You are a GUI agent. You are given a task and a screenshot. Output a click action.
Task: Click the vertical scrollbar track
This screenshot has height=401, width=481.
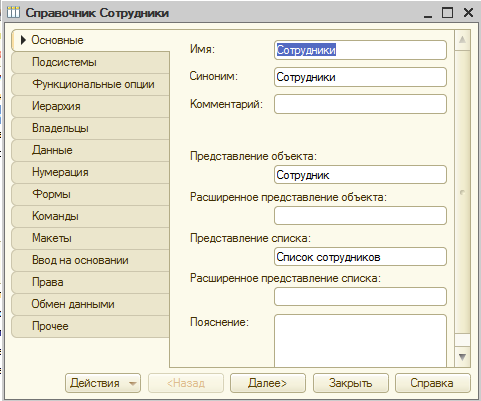tap(462, 192)
